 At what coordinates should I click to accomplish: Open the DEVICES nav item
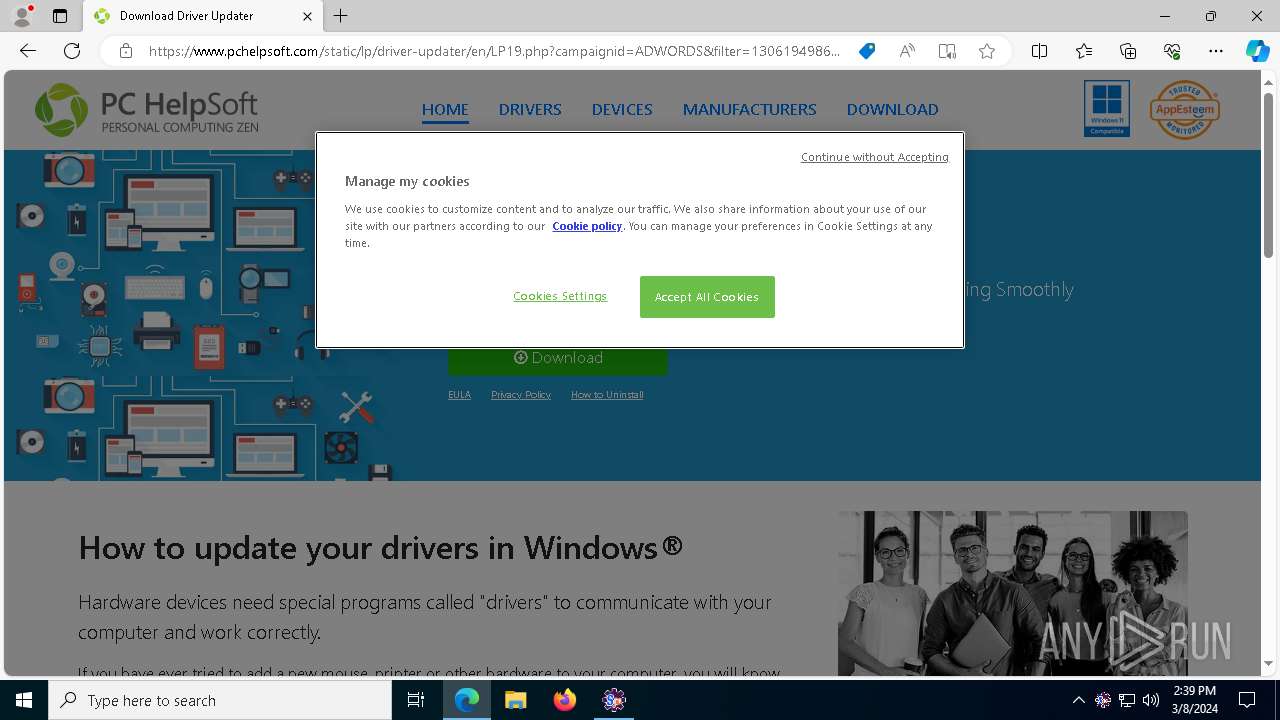pyautogui.click(x=622, y=109)
